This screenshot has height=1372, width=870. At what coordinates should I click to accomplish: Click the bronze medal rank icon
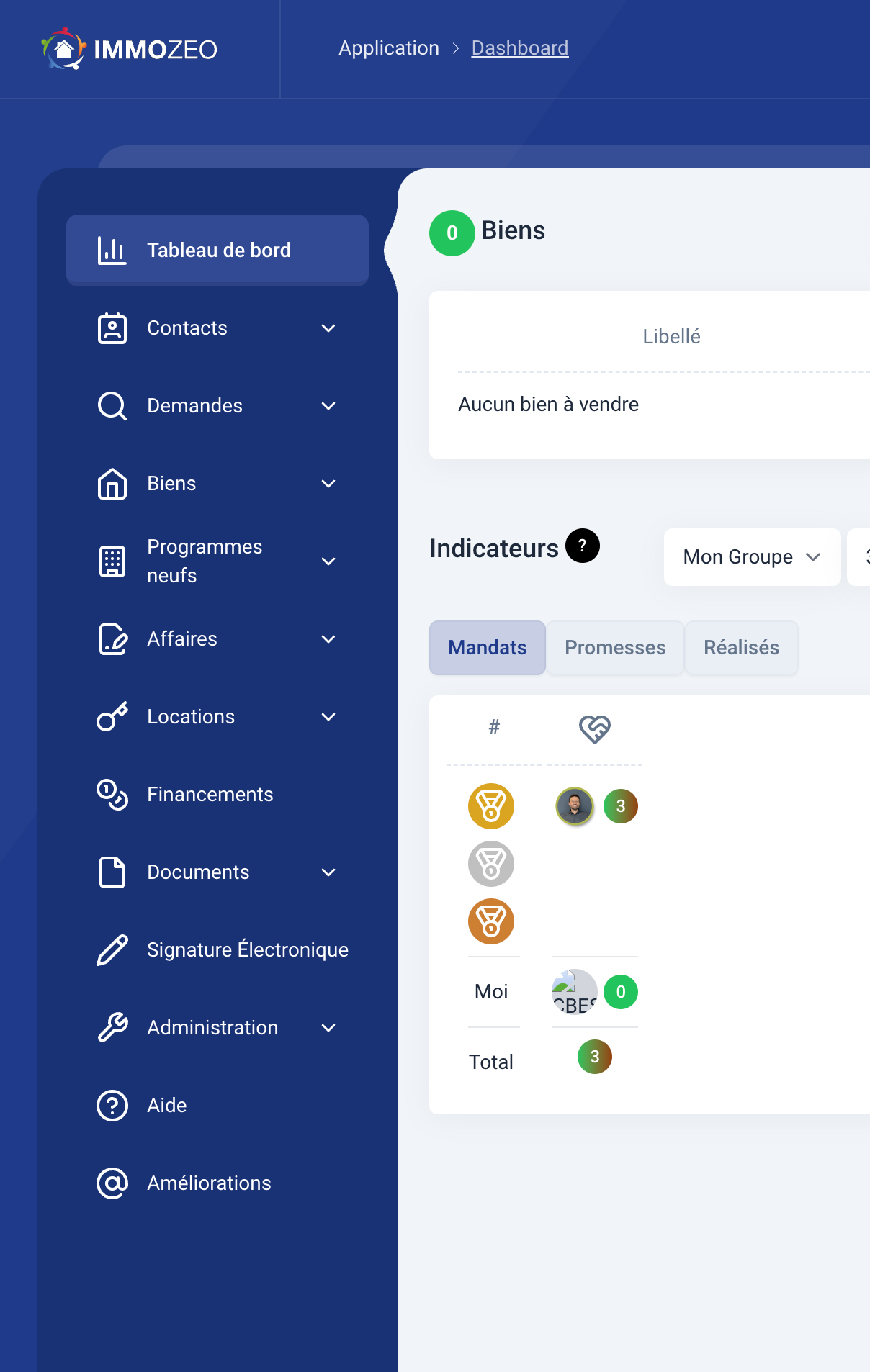tap(491, 921)
